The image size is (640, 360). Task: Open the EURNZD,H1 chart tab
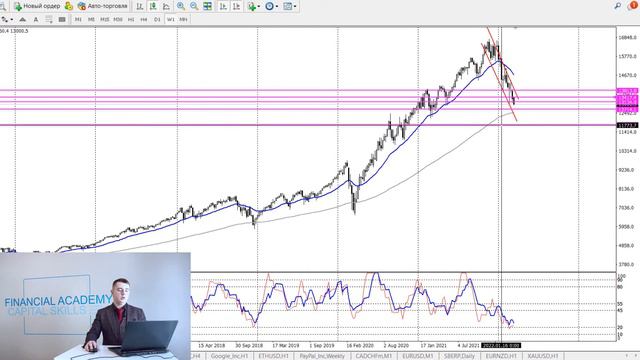(501, 356)
